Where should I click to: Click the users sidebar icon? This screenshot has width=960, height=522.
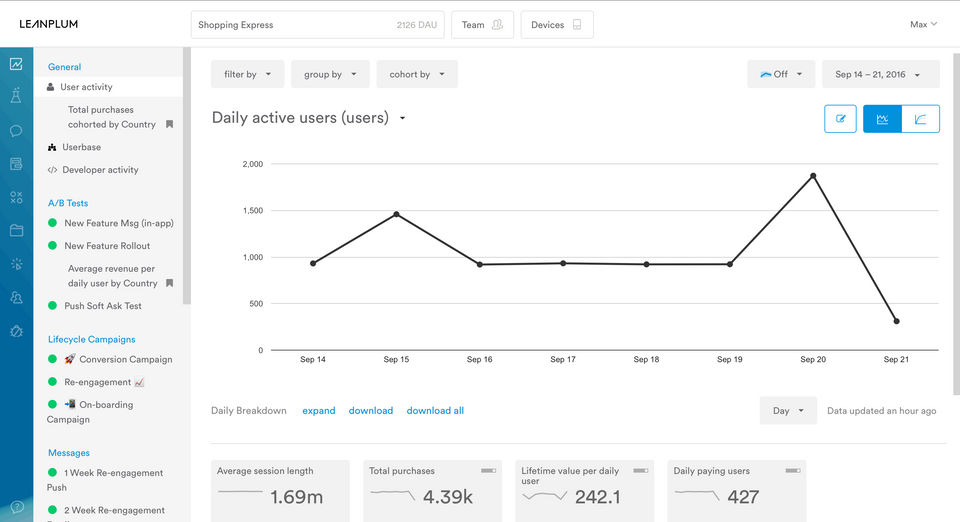tap(16, 297)
